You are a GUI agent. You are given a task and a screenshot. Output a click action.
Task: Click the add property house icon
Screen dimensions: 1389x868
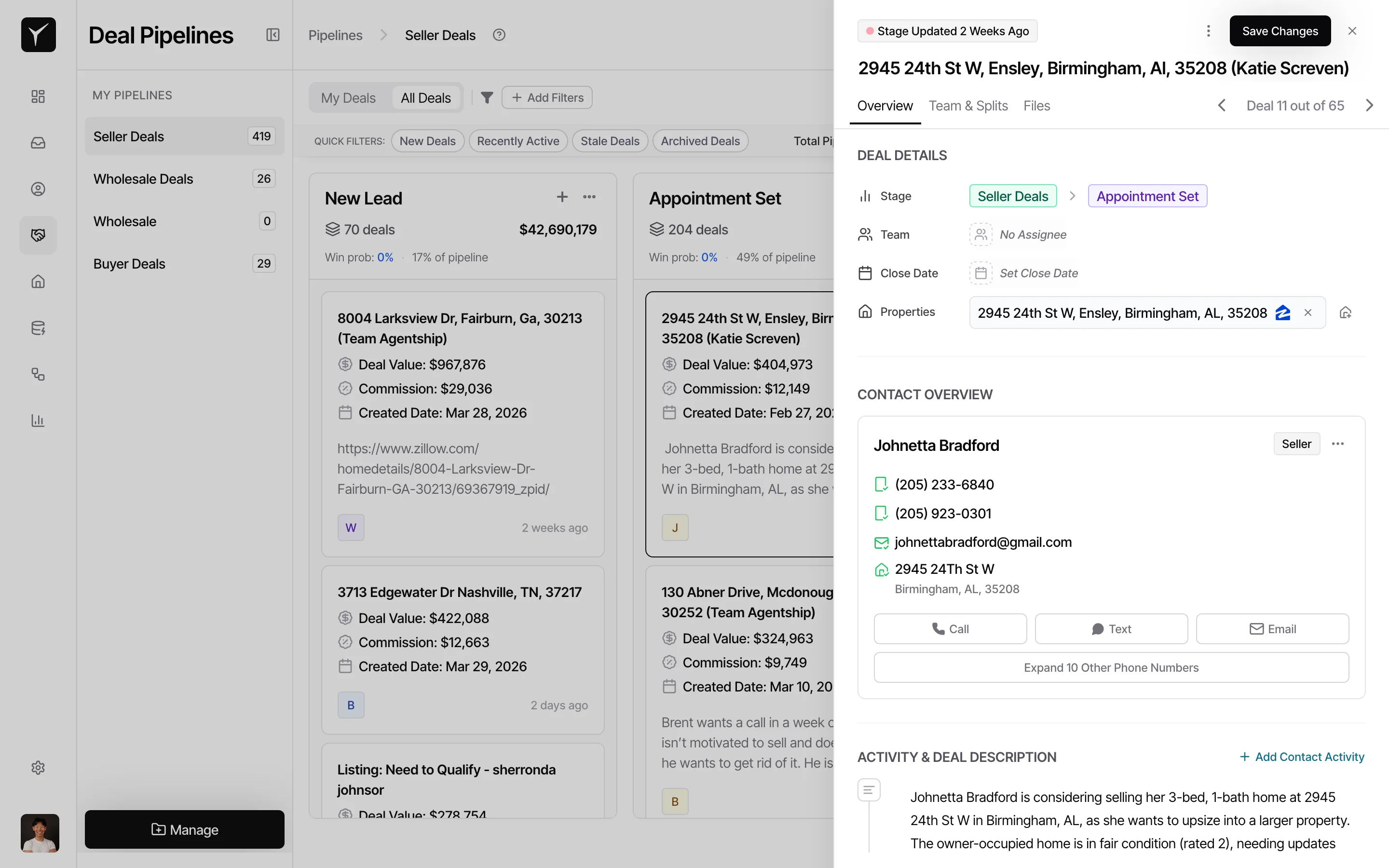pyautogui.click(x=1346, y=313)
